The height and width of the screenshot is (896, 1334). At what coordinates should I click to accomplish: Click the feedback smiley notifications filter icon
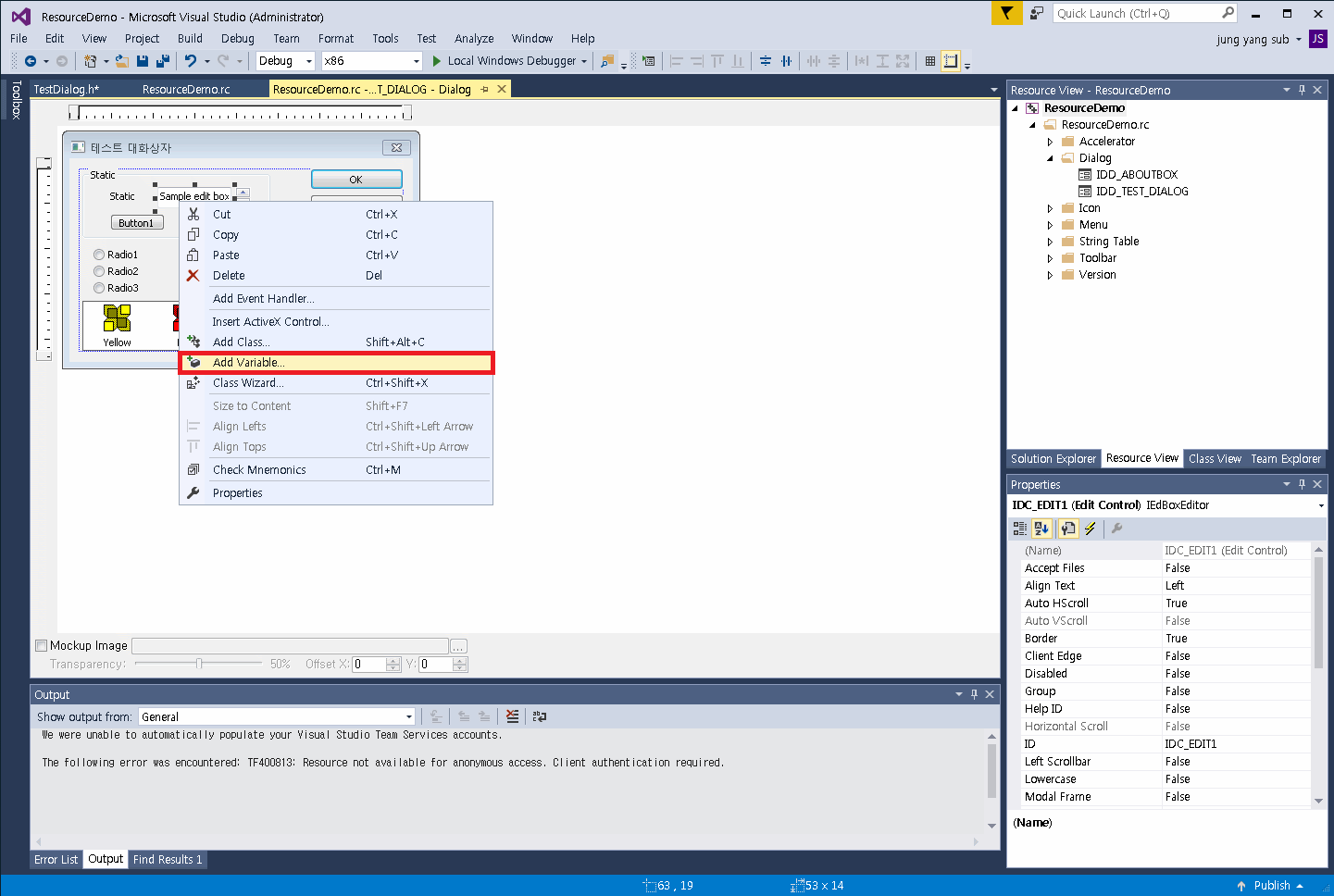1006,13
